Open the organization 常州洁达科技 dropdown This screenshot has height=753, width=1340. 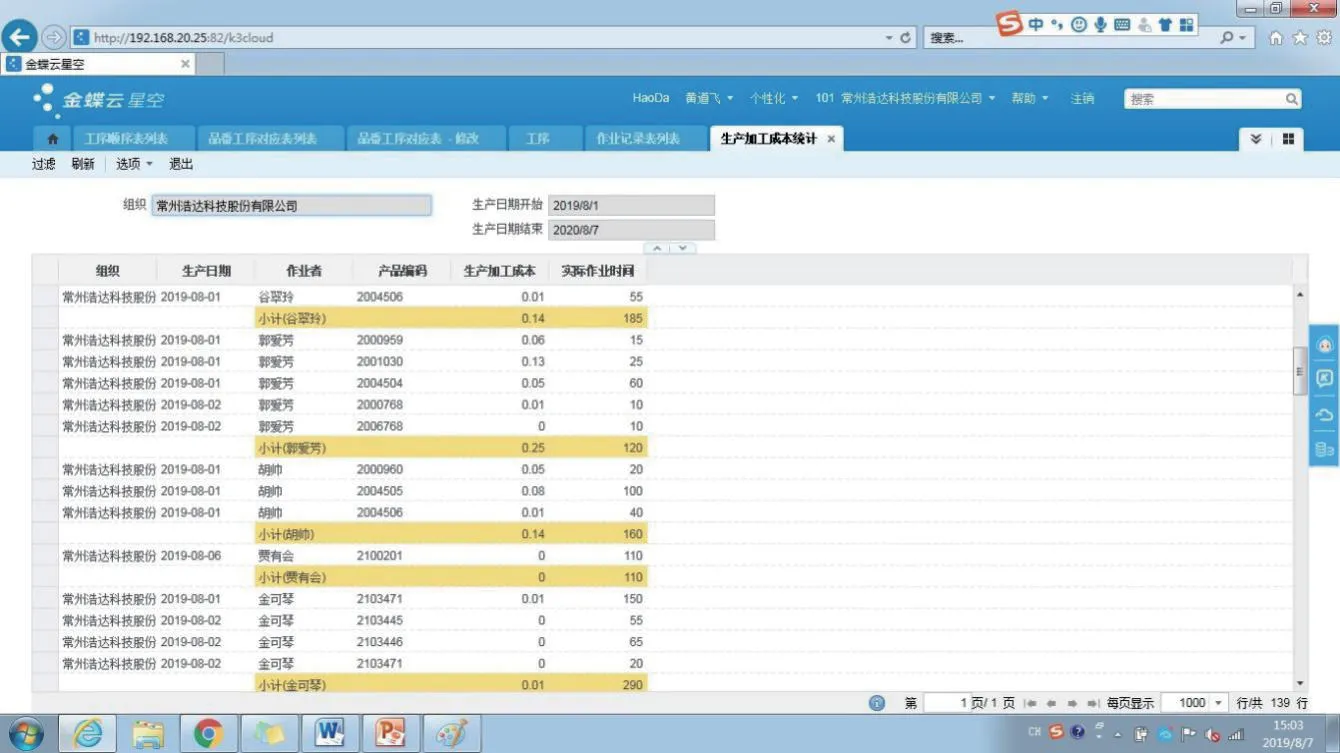pyautogui.click(x=905, y=98)
